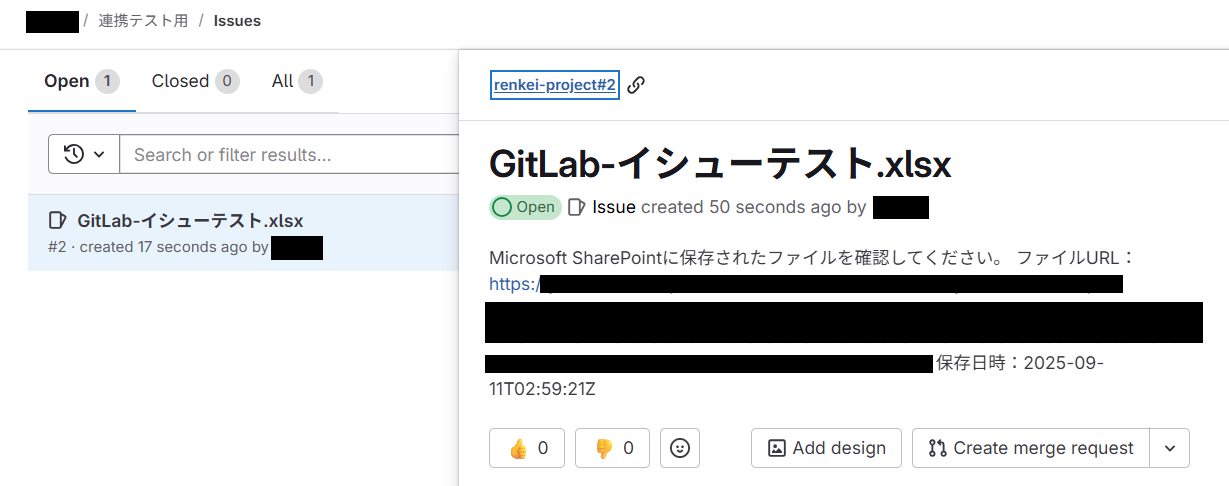
Task: Open the search history dropdown arrow
Action: (99, 154)
